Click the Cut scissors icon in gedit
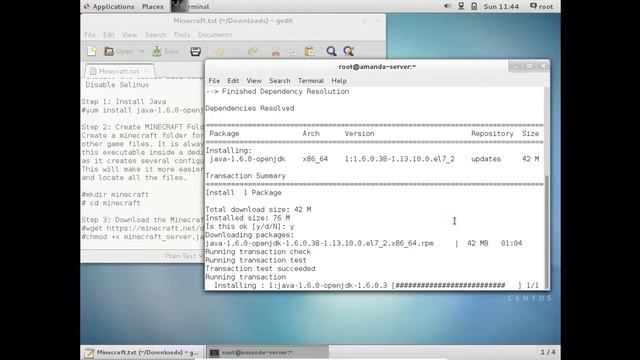 pos(276,51)
